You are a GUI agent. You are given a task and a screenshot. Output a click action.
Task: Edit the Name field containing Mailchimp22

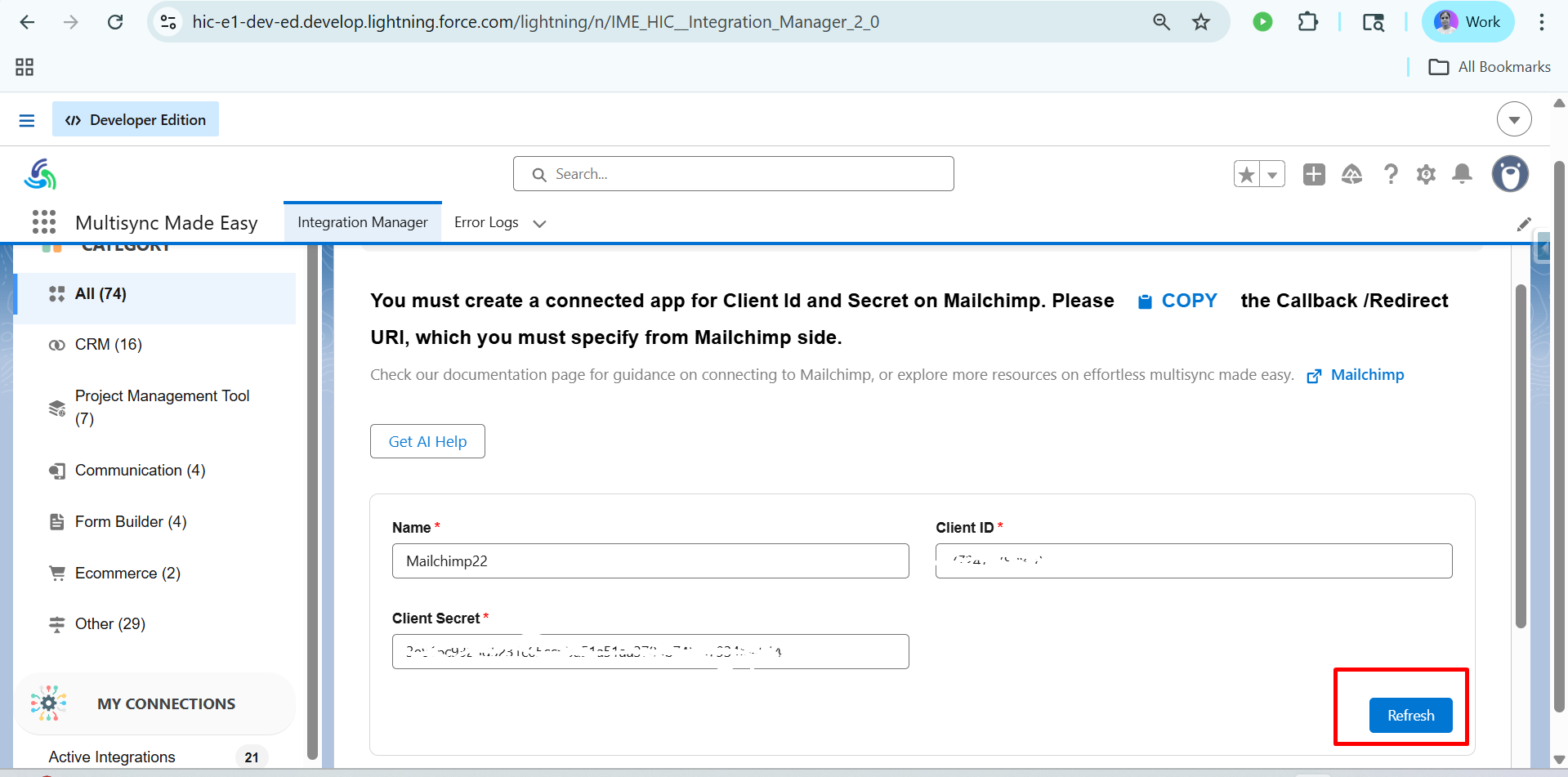point(650,561)
